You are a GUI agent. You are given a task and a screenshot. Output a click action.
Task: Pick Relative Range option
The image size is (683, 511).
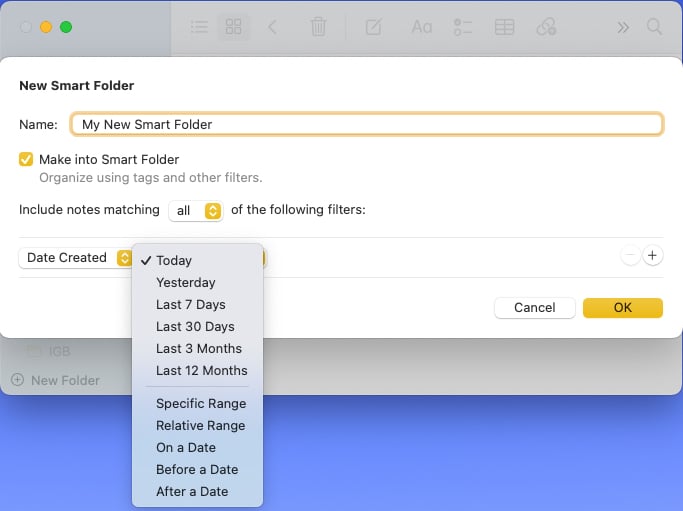point(197,426)
